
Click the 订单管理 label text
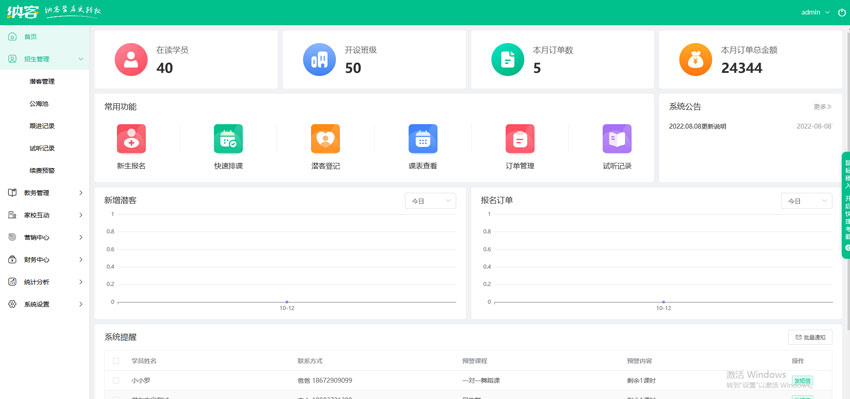[x=520, y=166]
